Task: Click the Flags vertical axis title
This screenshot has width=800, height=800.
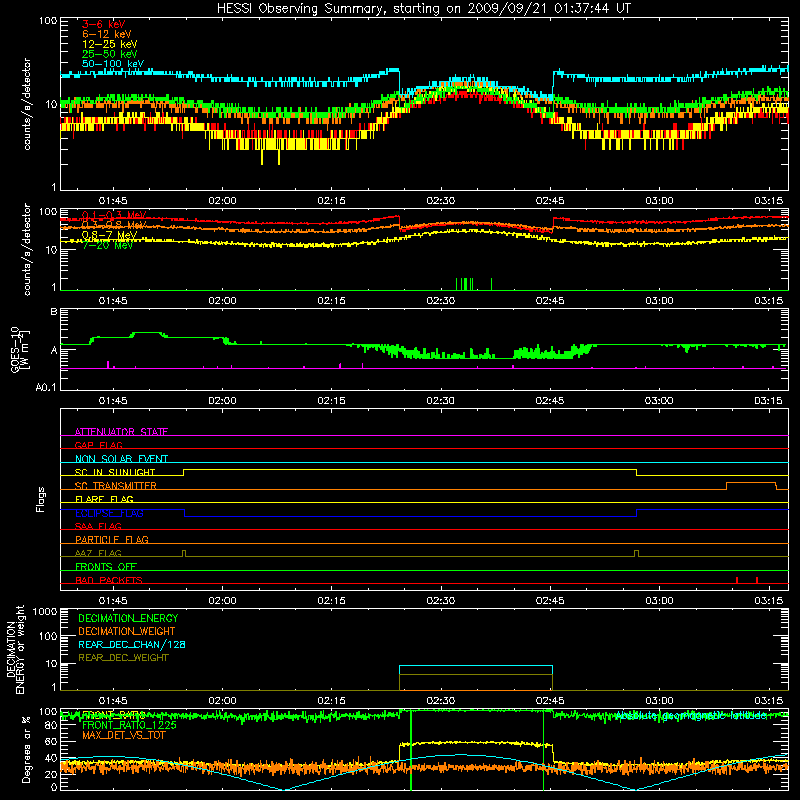Action: click(x=41, y=499)
